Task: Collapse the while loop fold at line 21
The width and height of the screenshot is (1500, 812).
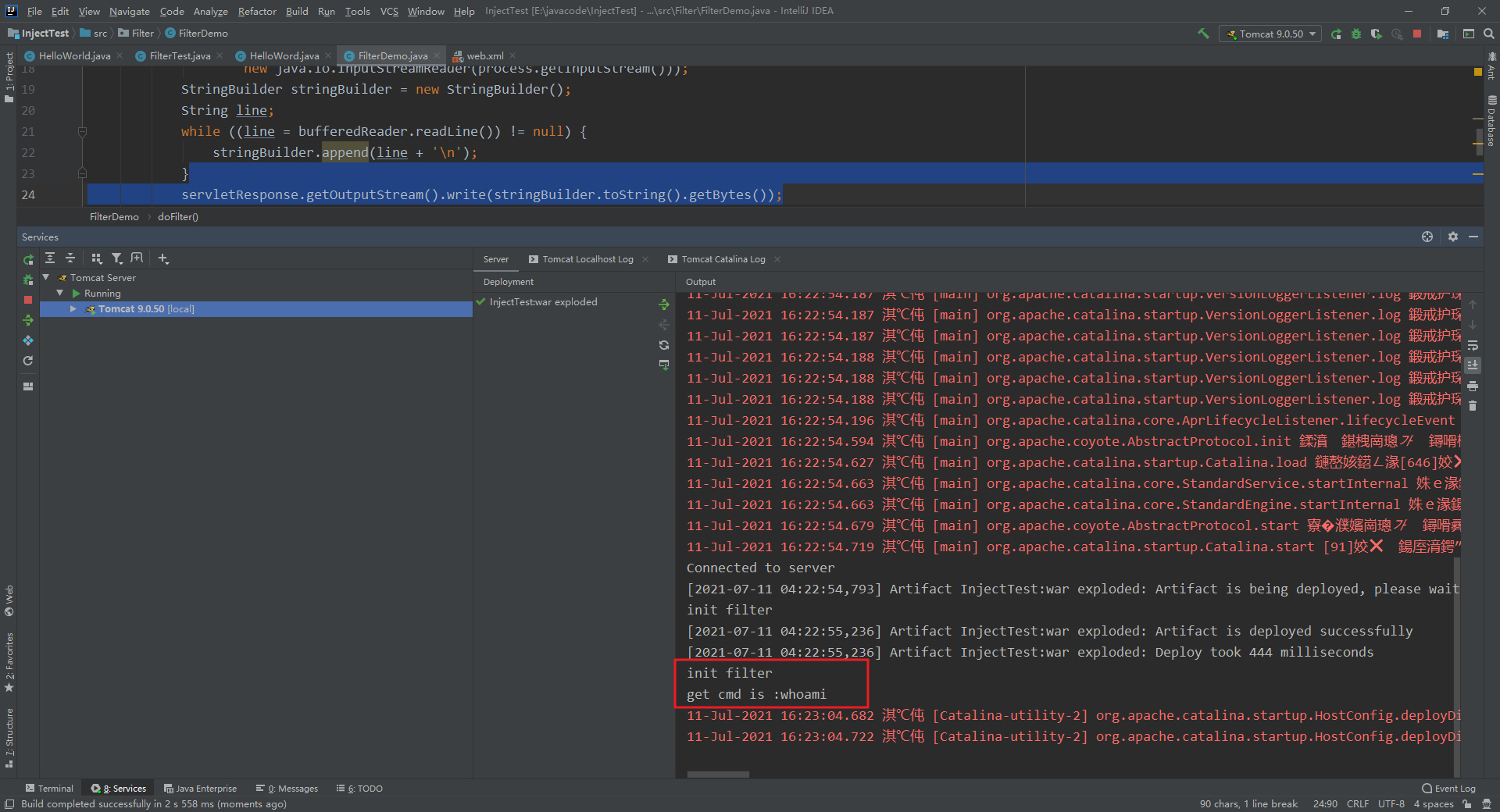Action: click(x=82, y=132)
